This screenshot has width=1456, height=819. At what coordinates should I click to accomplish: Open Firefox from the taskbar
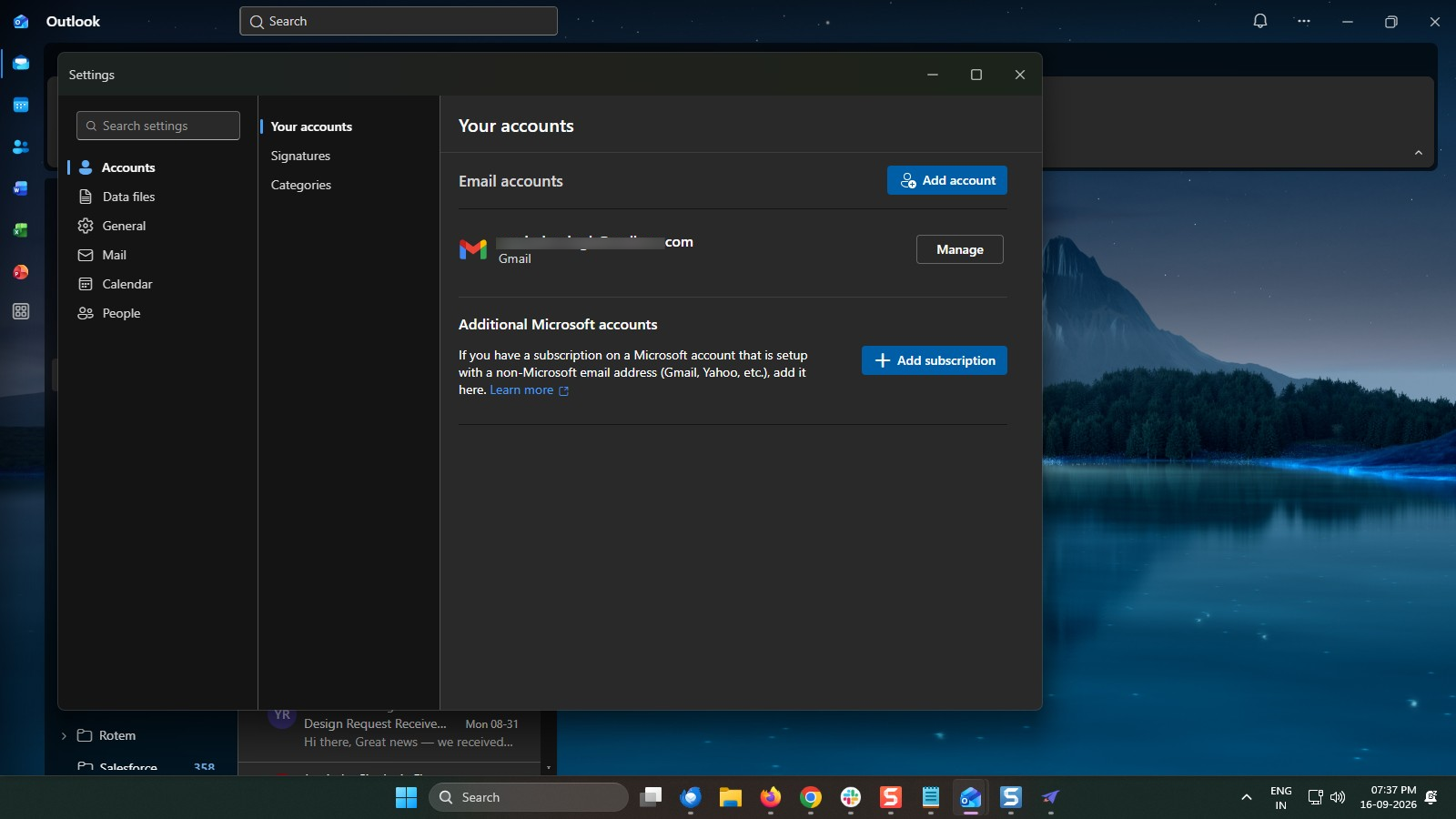click(771, 797)
